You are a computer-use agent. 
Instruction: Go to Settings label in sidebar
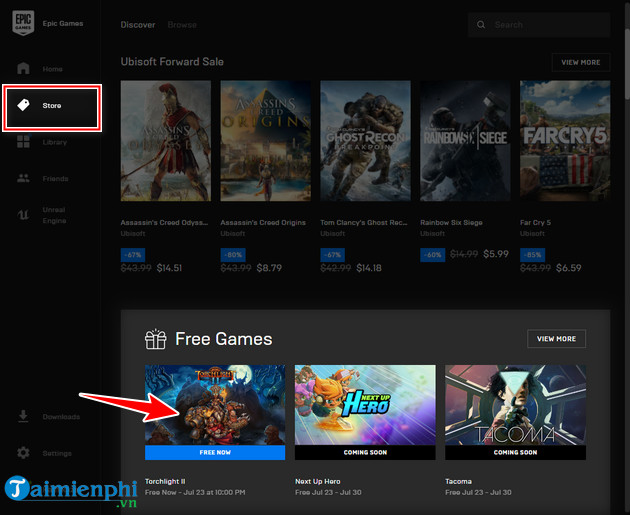click(57, 453)
